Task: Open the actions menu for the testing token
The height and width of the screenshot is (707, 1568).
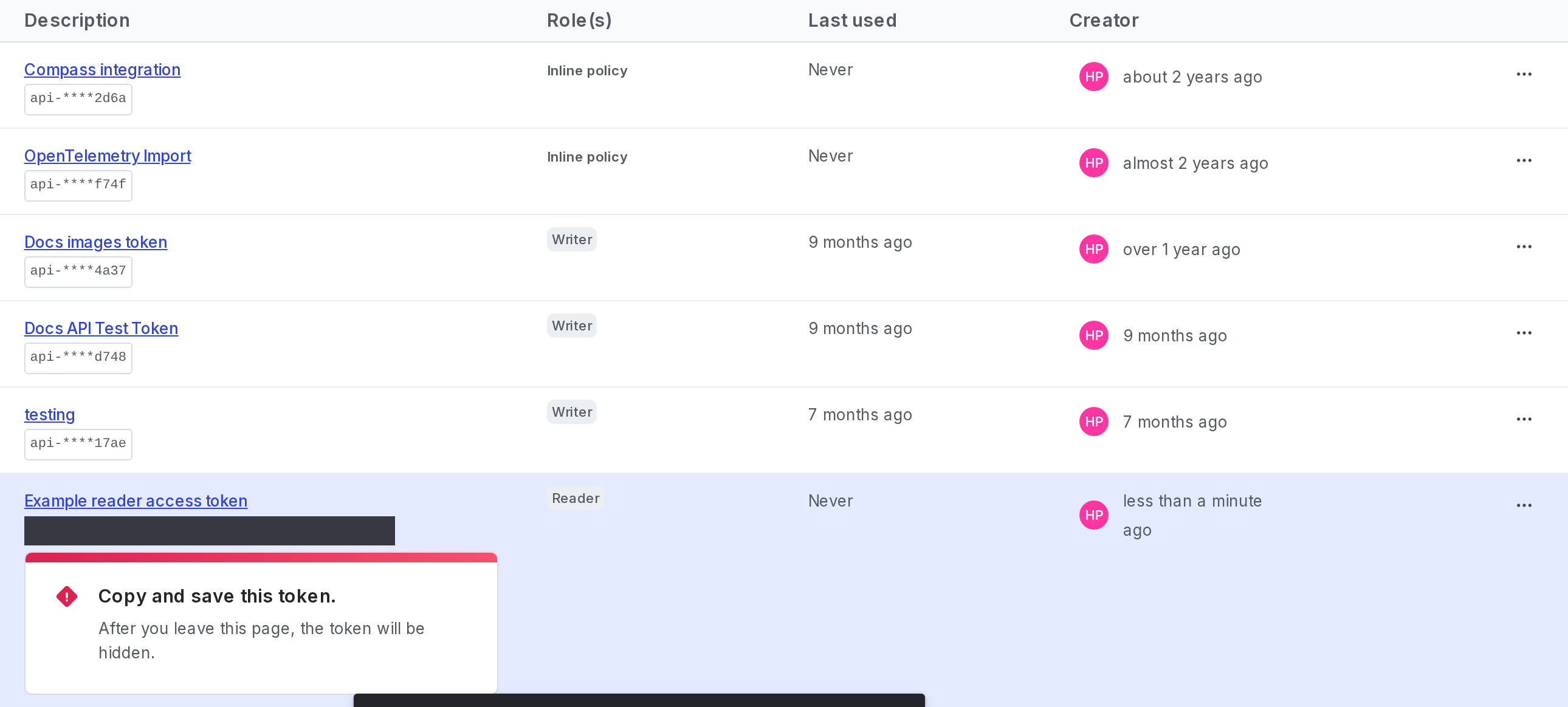Action: point(1524,418)
